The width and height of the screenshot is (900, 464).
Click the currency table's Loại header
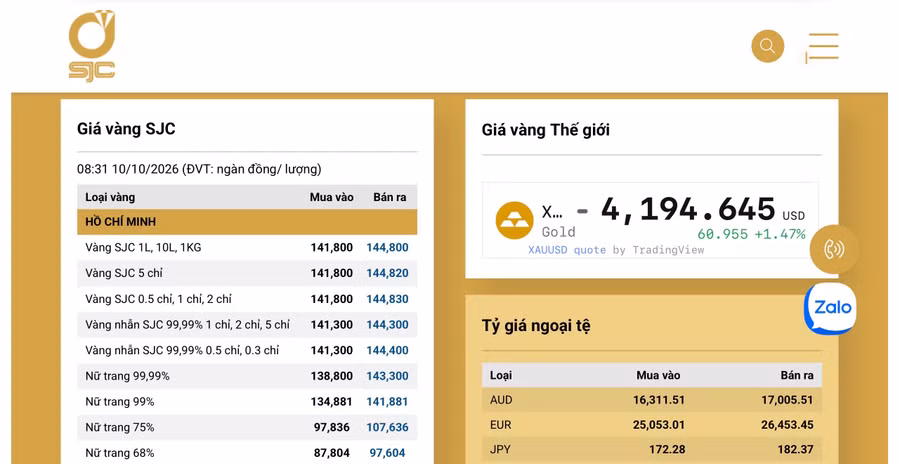pos(501,376)
